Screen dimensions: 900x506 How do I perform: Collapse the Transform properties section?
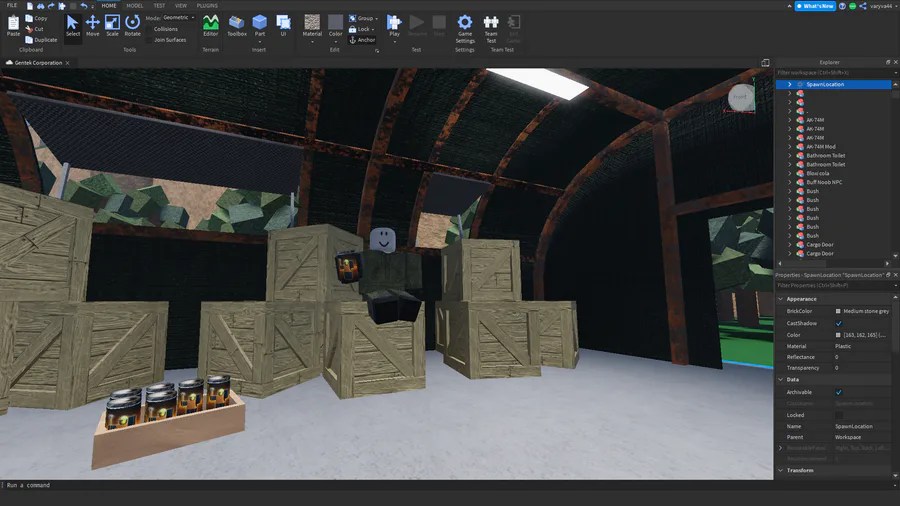781,470
